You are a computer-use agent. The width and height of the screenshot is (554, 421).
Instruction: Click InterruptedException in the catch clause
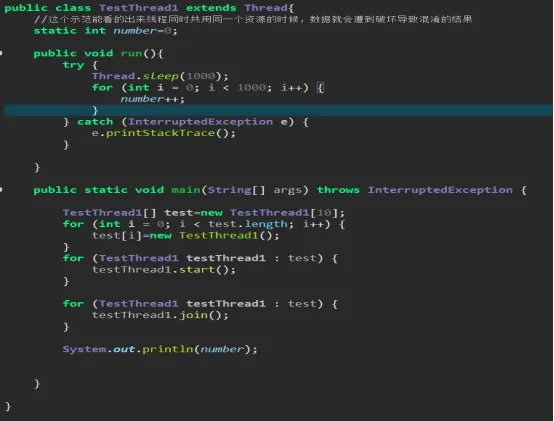tap(200, 122)
